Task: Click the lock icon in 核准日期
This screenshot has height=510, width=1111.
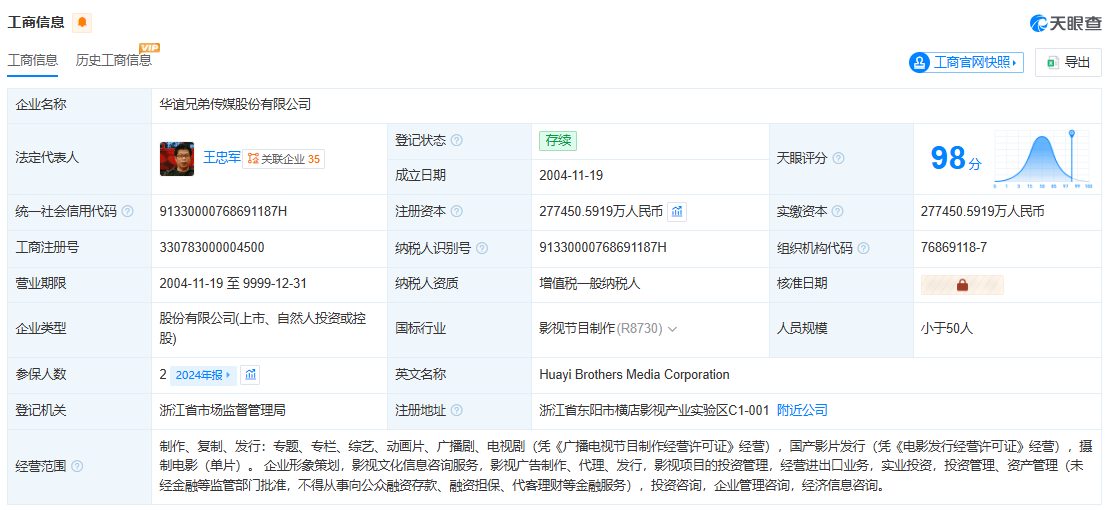Action: pos(962,285)
